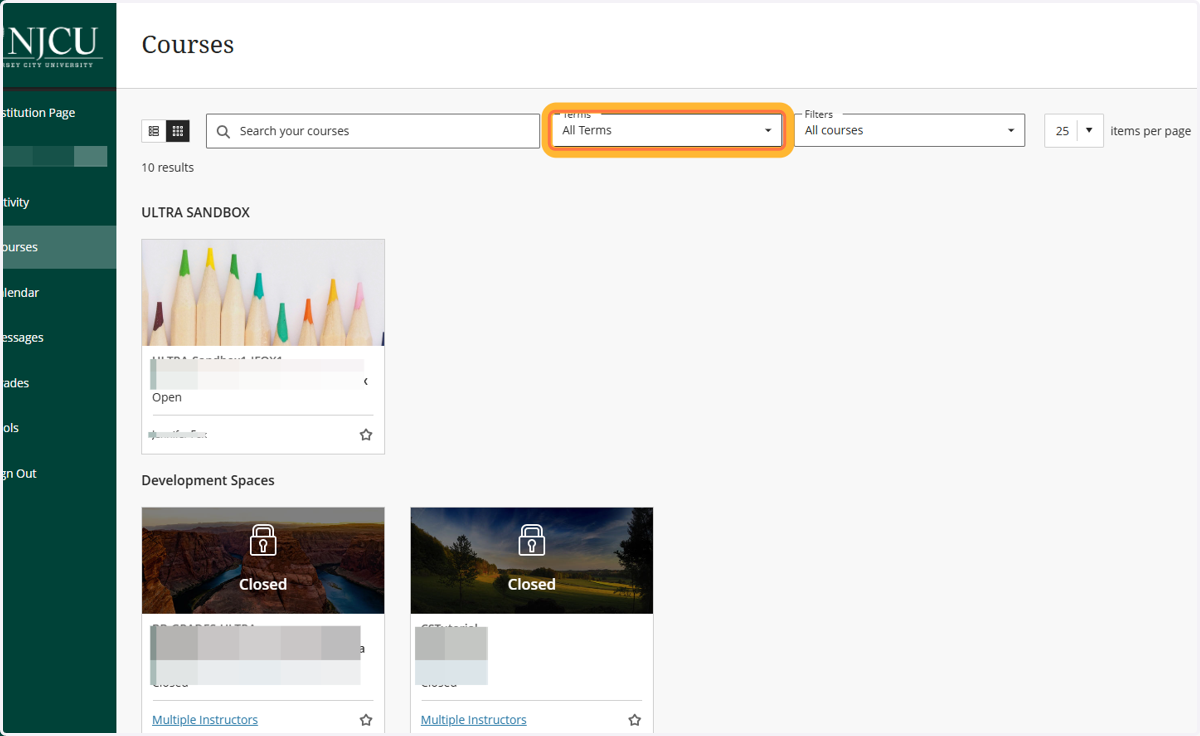Viewport: 1200px width, 736px height.
Task: Open Institution Page in sidebar
Action: [40, 113]
